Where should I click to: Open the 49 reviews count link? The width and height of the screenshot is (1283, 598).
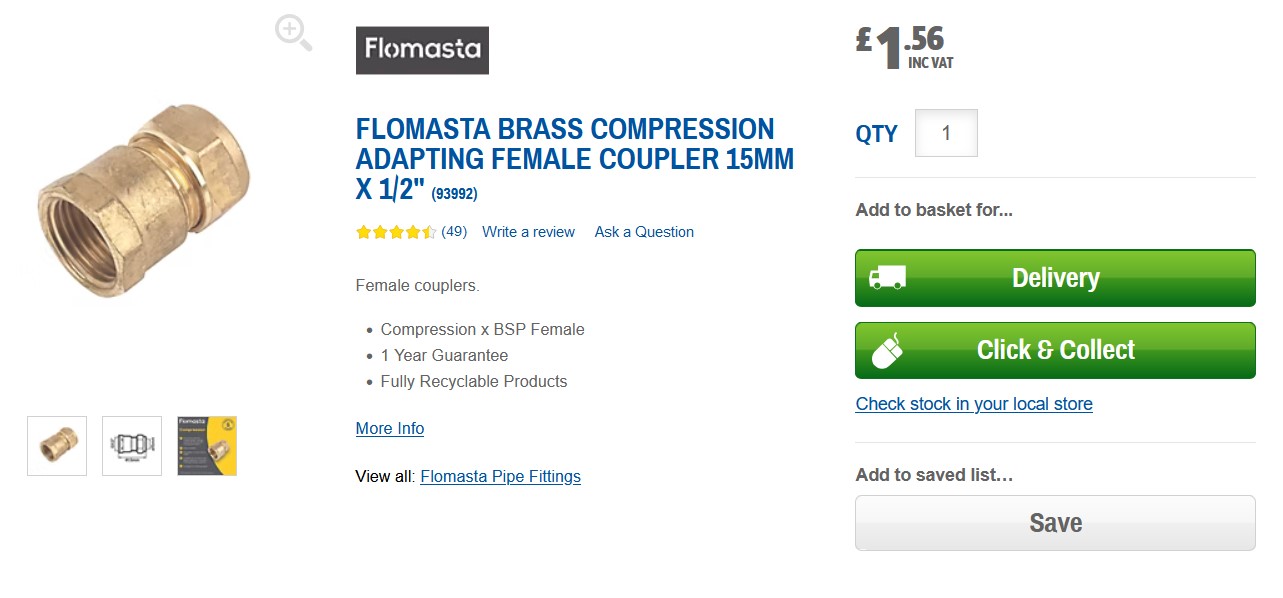click(454, 232)
